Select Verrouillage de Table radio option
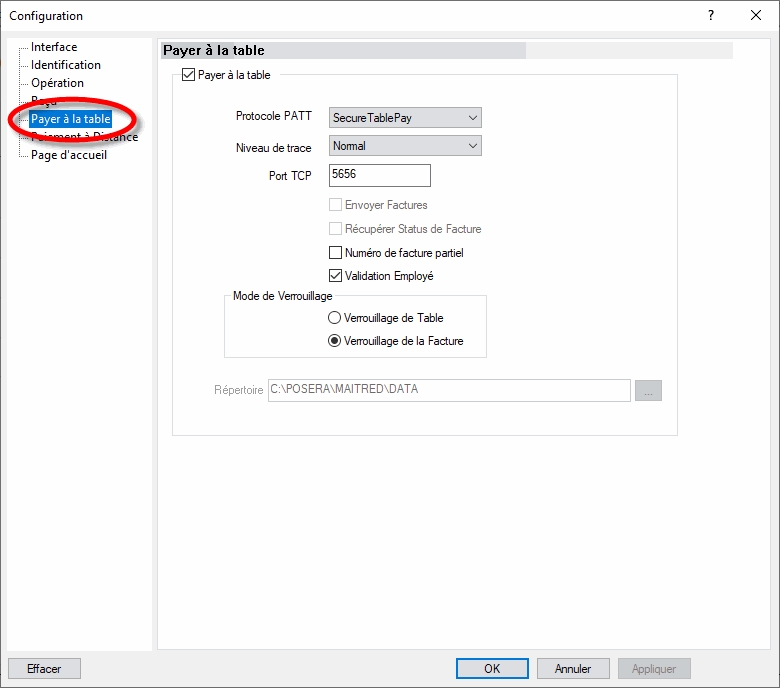Viewport: 780px width, 688px height. coord(335,318)
